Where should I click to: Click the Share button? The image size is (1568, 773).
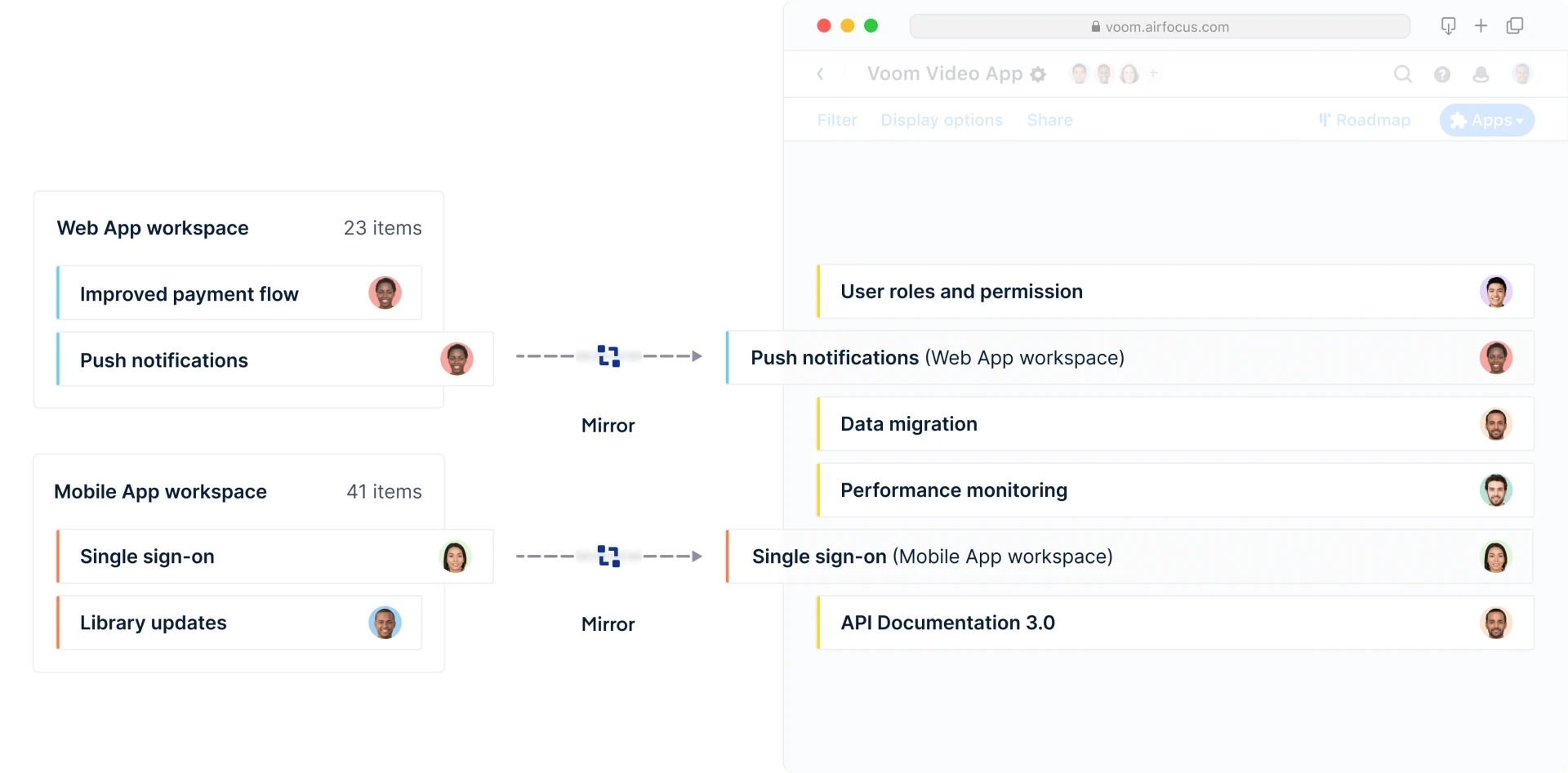1049,120
